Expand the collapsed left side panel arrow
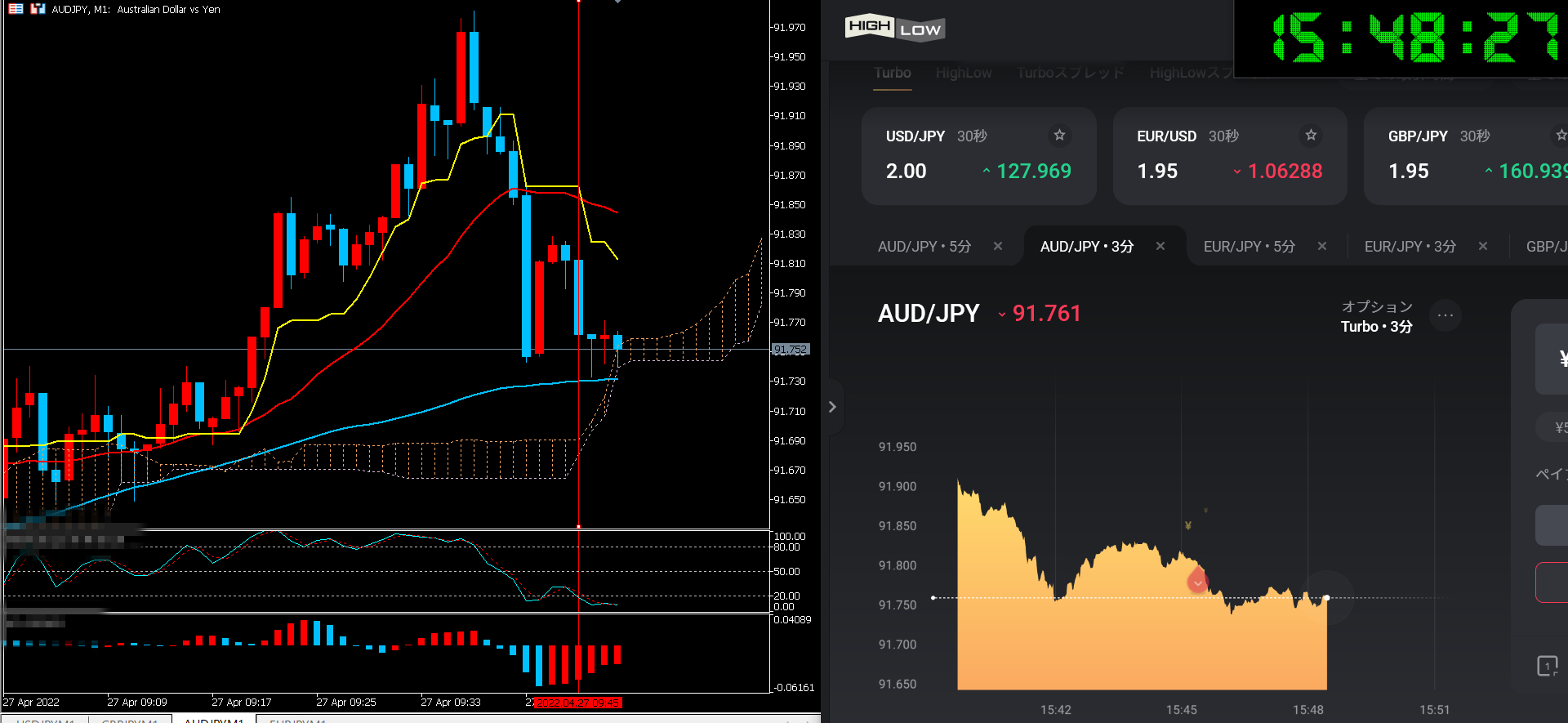Viewport: 1568px width, 723px height. point(832,407)
